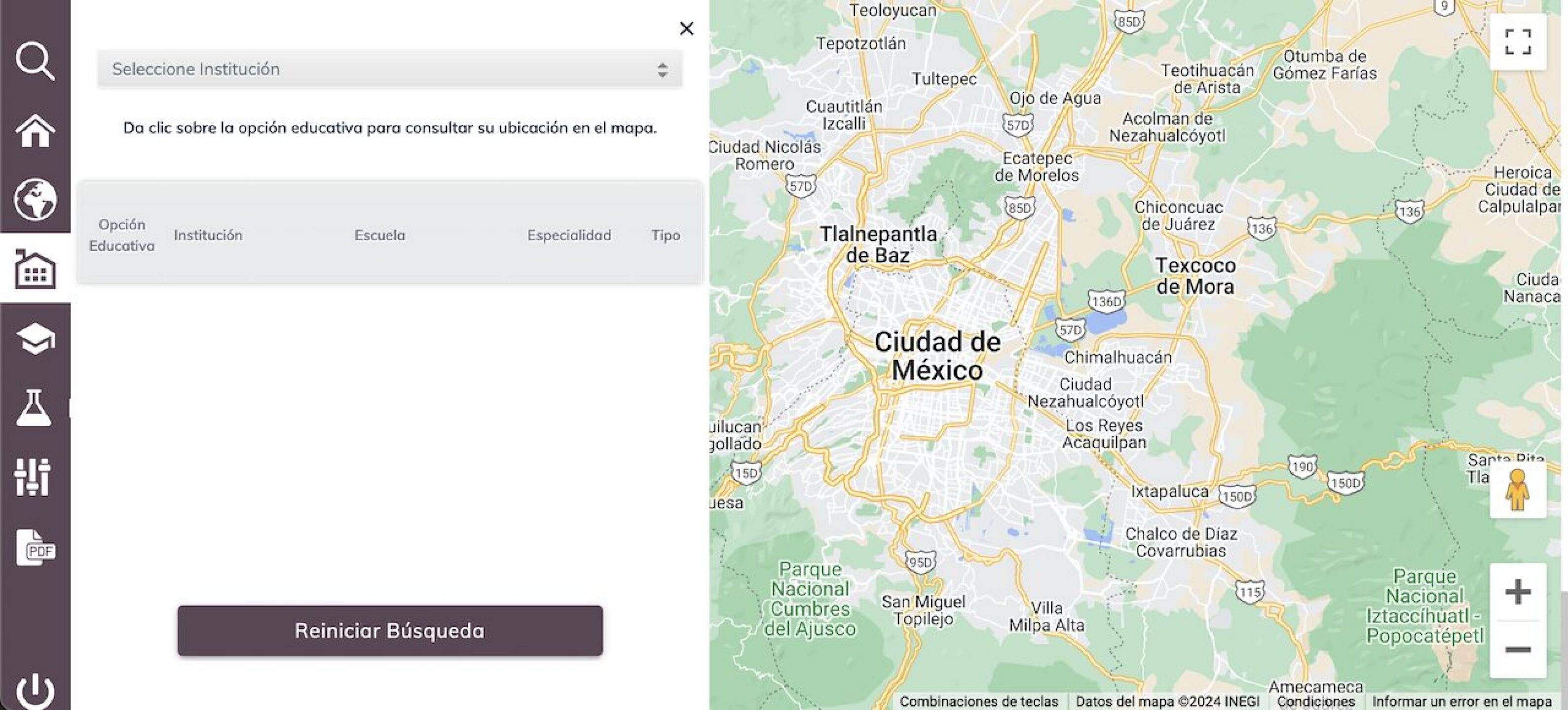Click the Ciudad de México map label
1568x710 pixels.
pyautogui.click(x=937, y=356)
